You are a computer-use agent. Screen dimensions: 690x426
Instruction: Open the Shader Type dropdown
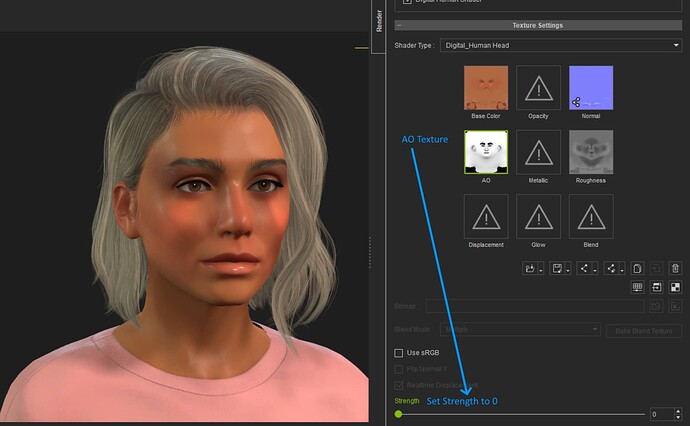pyautogui.click(x=561, y=45)
